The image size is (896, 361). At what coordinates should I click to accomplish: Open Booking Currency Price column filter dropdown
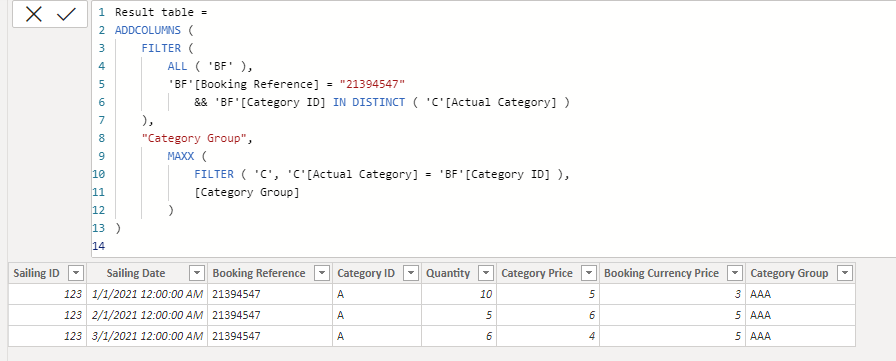click(735, 274)
